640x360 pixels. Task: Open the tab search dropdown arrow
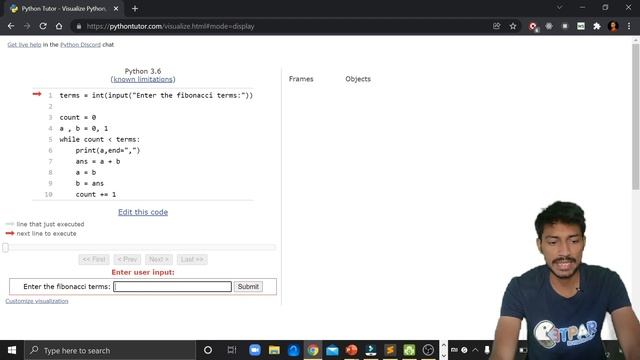(560, 7)
